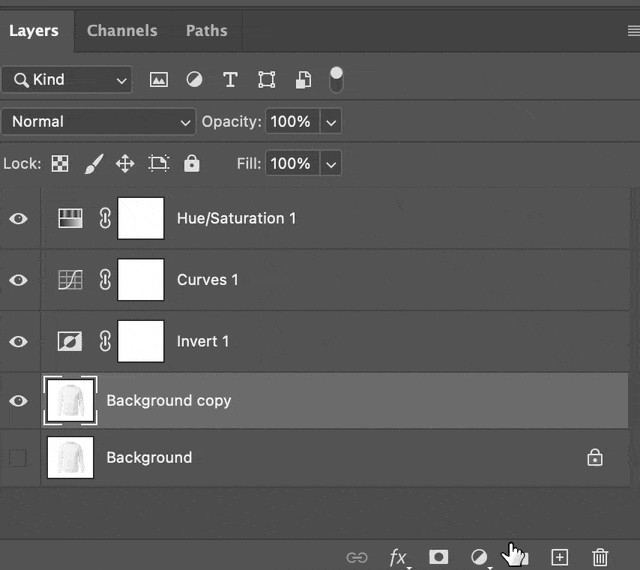Add layer style fx button

pos(398,557)
